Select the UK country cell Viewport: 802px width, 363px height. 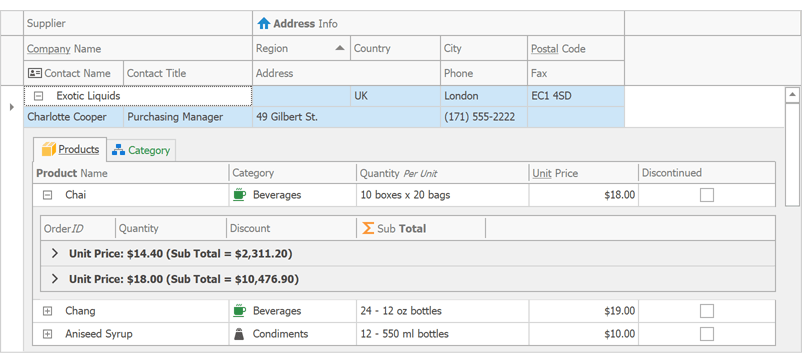click(x=395, y=96)
